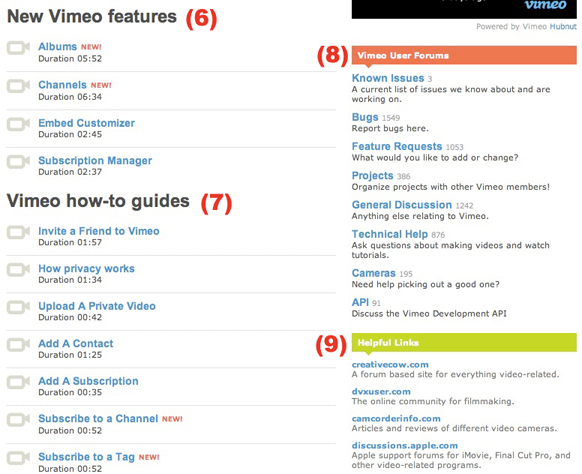Click the Duration 06:34 text under Channels
This screenshot has height=474, width=582.
(x=70, y=97)
